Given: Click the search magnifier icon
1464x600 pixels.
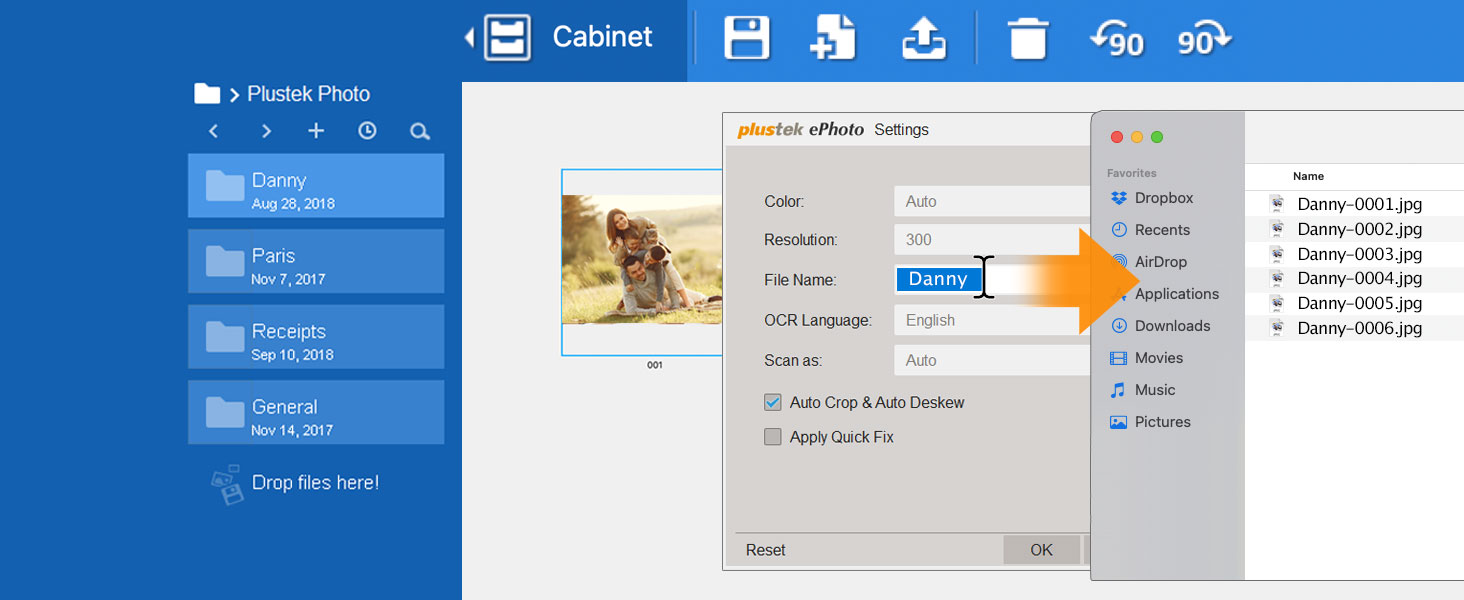Looking at the screenshot, I should coord(420,131).
